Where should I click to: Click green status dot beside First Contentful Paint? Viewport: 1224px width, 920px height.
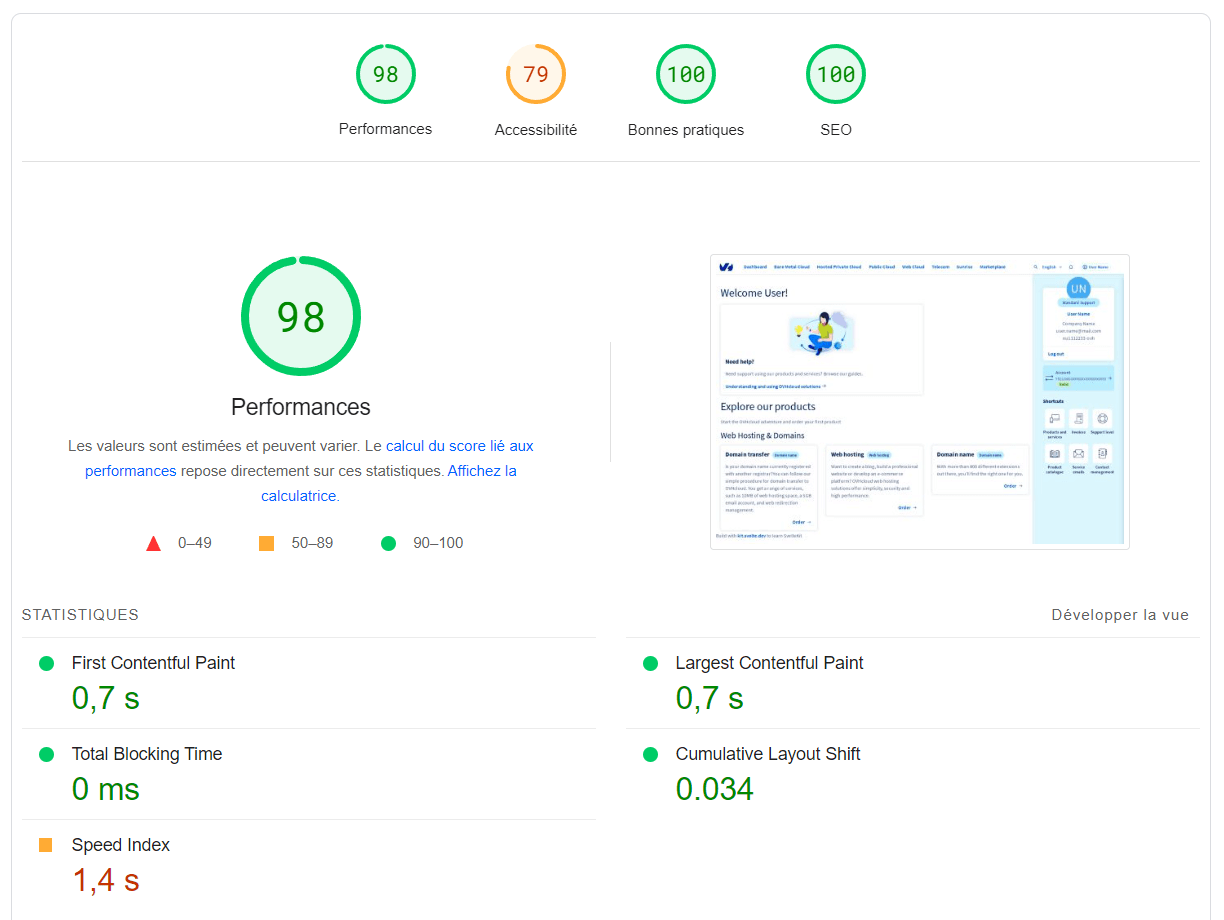click(46, 663)
